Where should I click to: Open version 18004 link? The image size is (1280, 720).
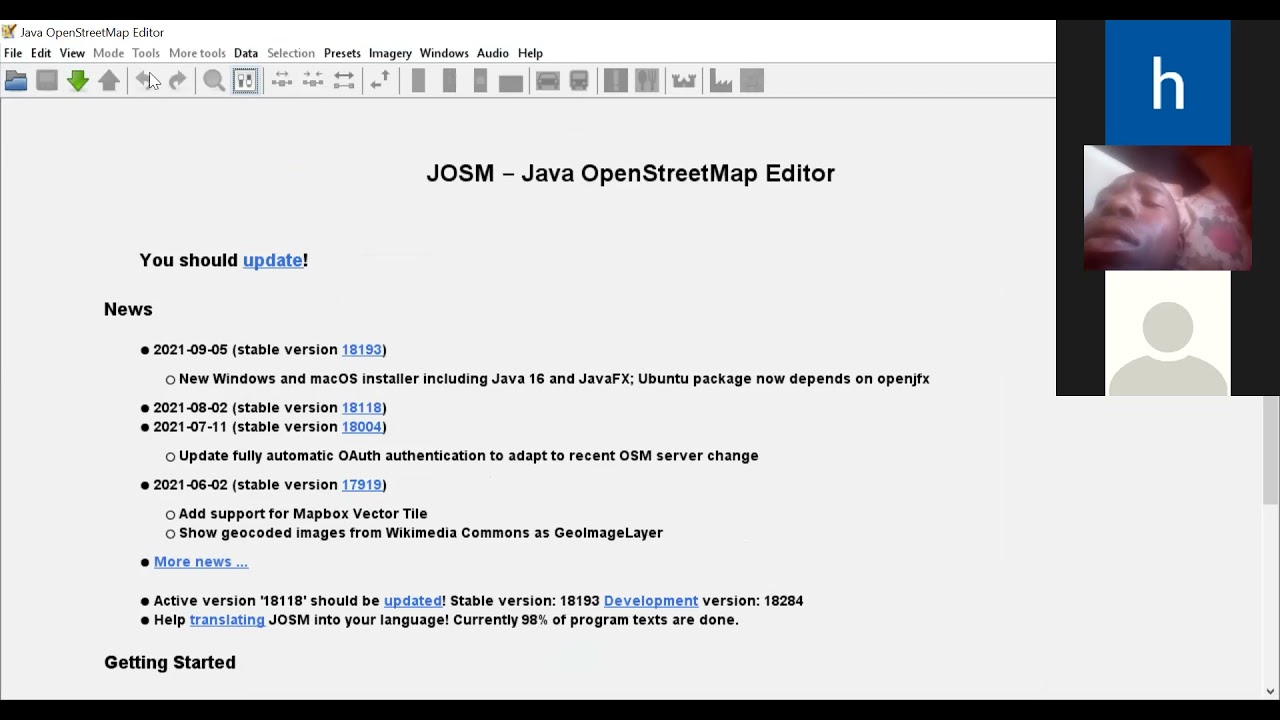click(362, 426)
